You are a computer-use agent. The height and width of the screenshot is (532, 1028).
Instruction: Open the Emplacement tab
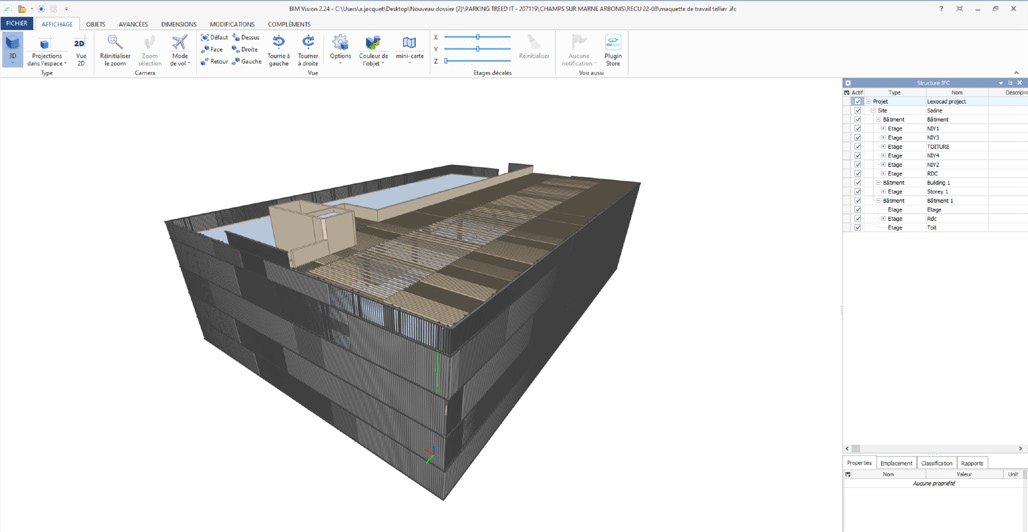896,463
